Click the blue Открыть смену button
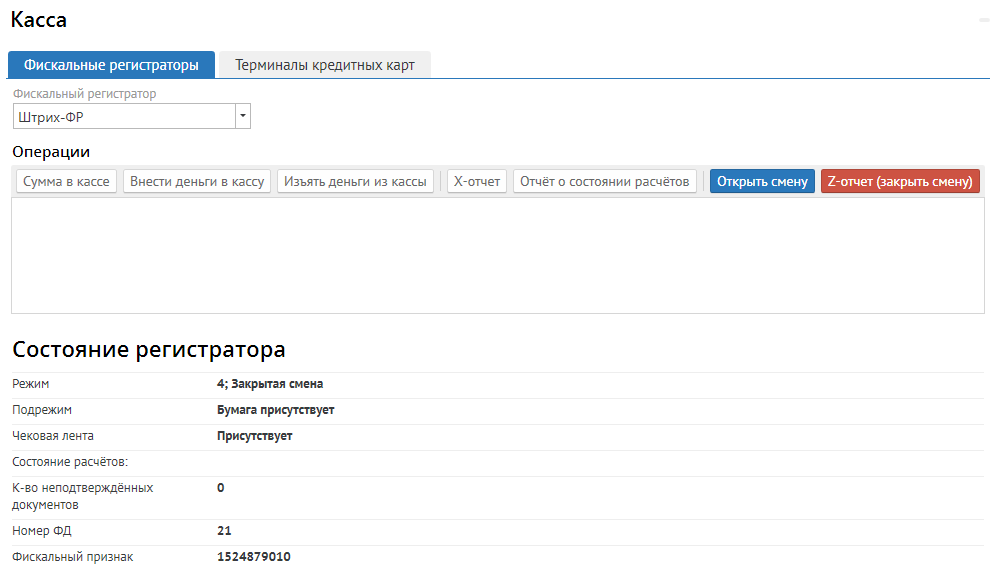Viewport: 997px width, 579px height. point(762,182)
